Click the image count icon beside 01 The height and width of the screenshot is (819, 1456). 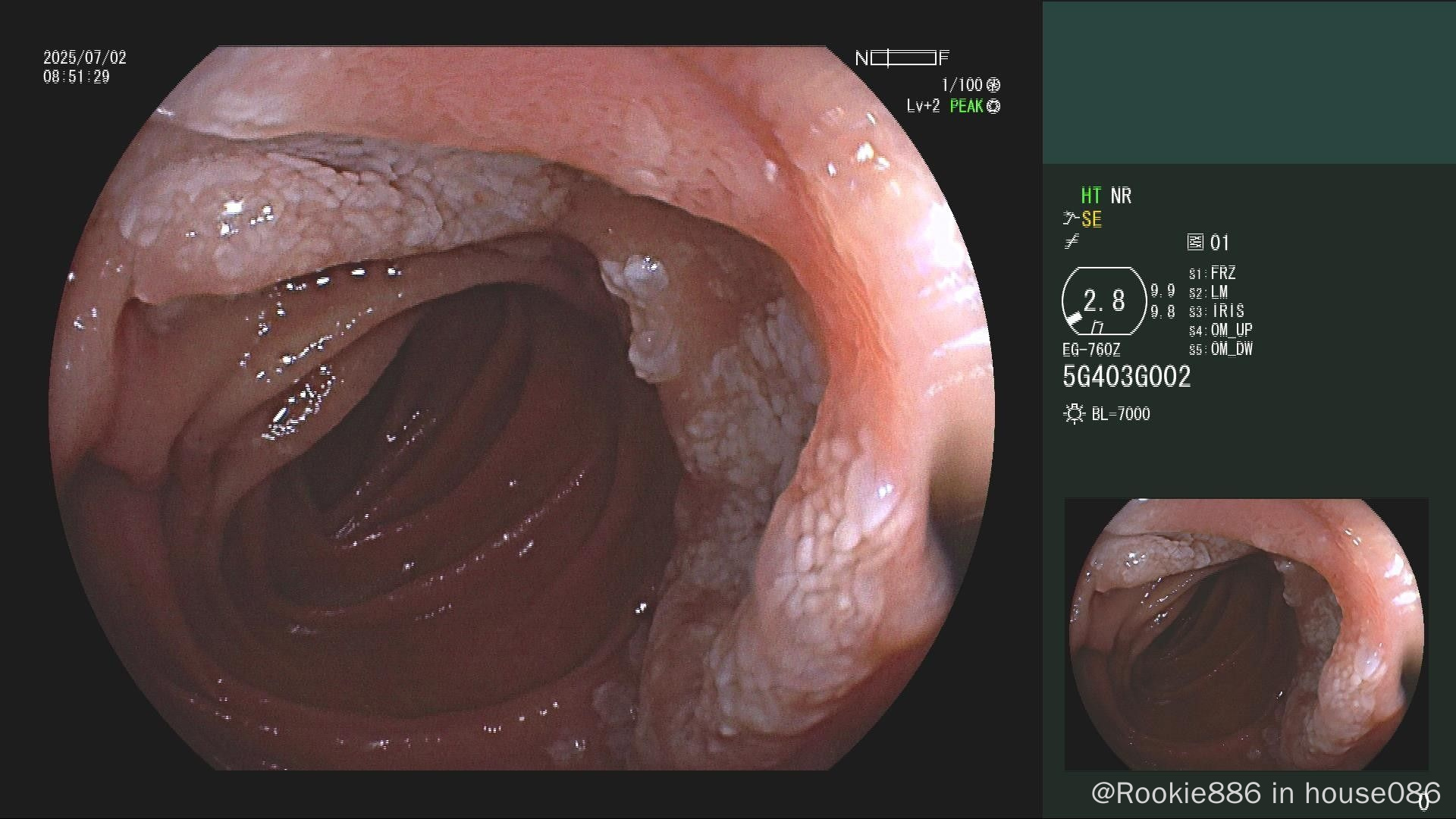click(x=1195, y=243)
